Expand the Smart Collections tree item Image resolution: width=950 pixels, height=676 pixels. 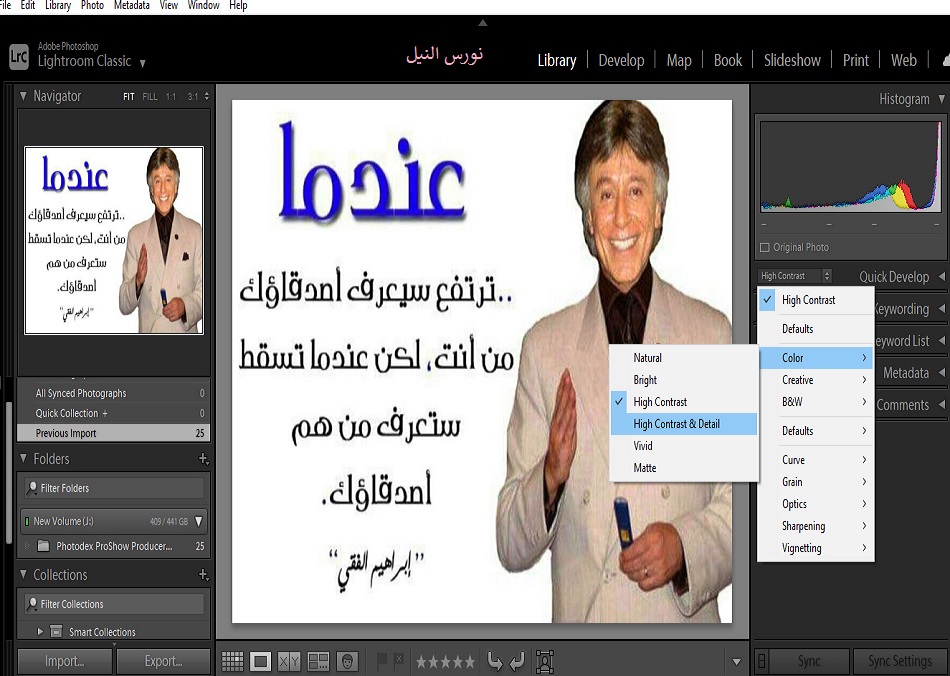click(41, 632)
